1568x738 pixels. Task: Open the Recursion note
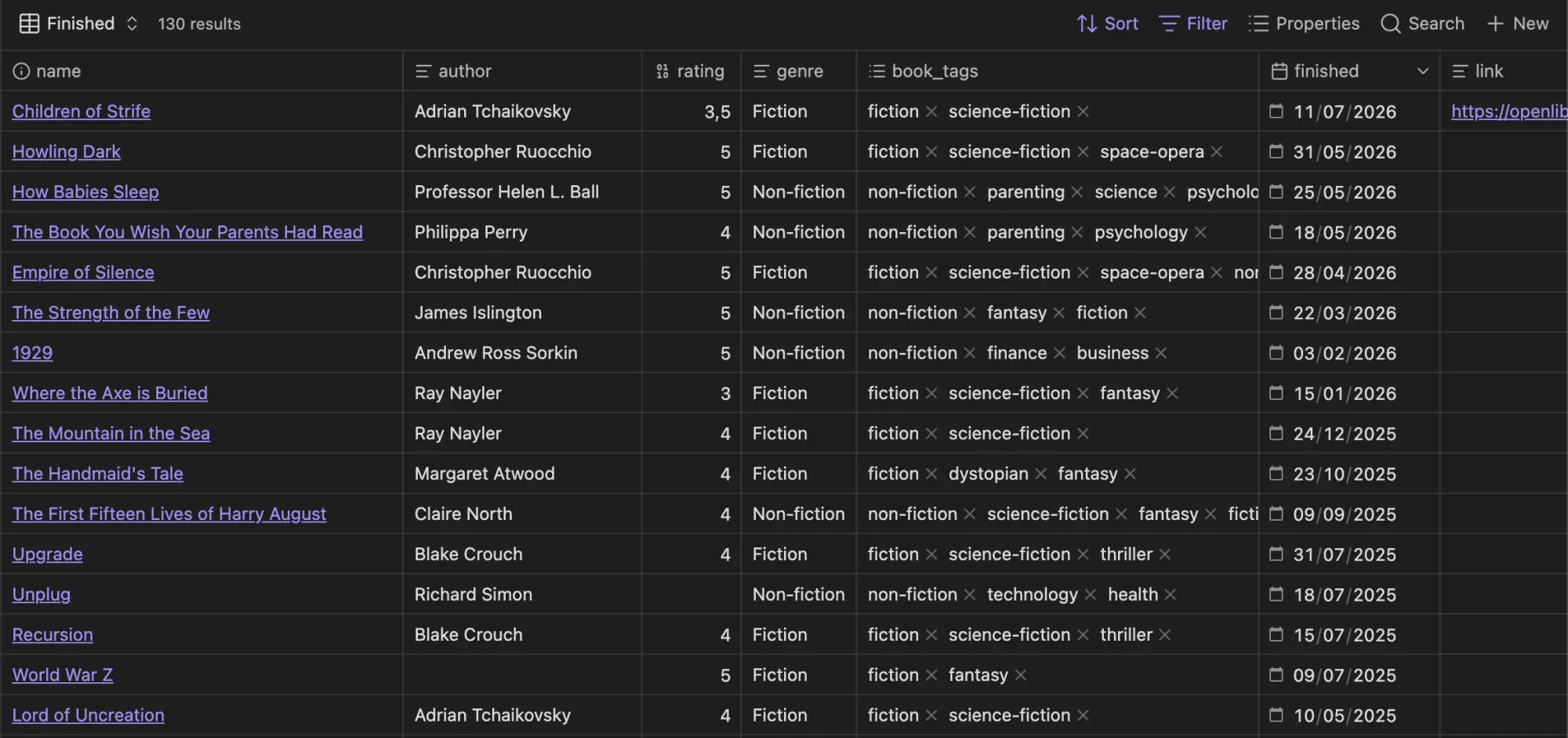[x=53, y=634]
